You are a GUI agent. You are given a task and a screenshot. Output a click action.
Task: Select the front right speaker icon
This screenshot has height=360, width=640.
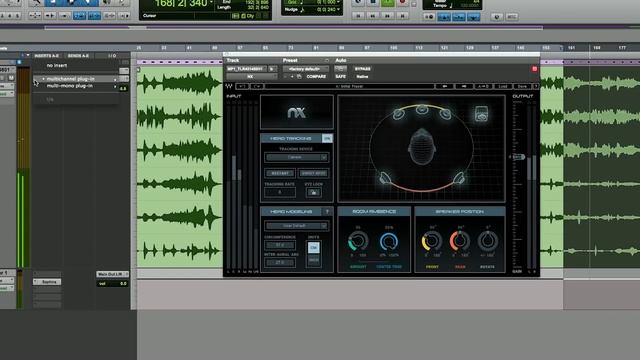445,114
